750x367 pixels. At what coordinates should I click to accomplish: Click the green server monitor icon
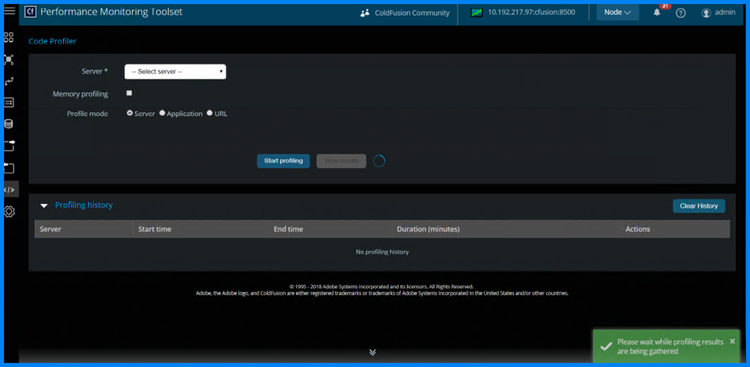click(476, 13)
